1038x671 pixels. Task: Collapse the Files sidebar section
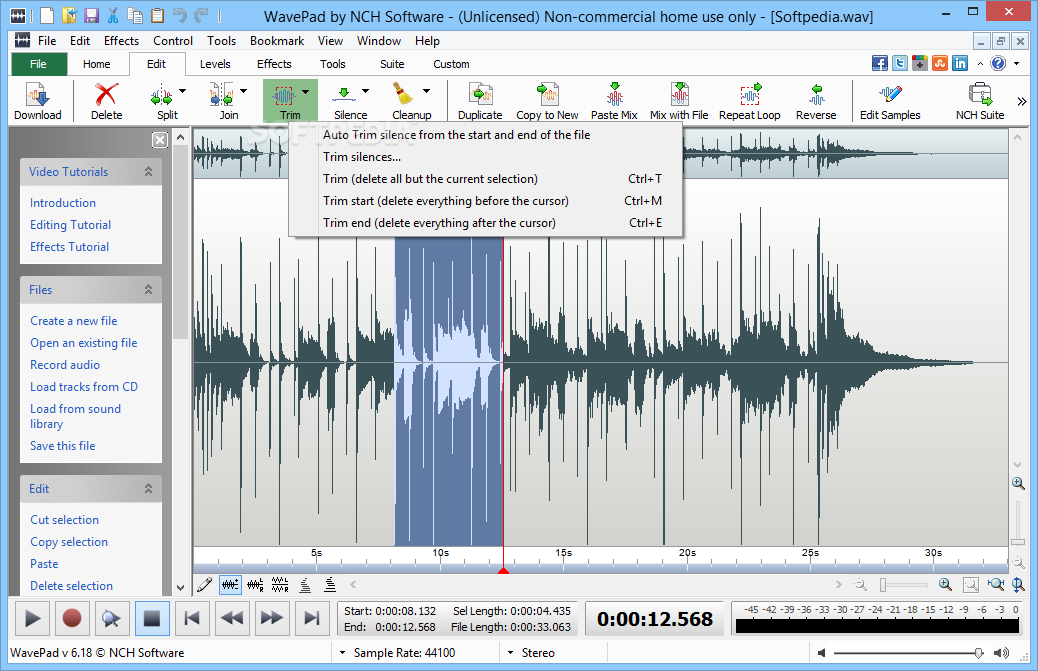[148, 289]
